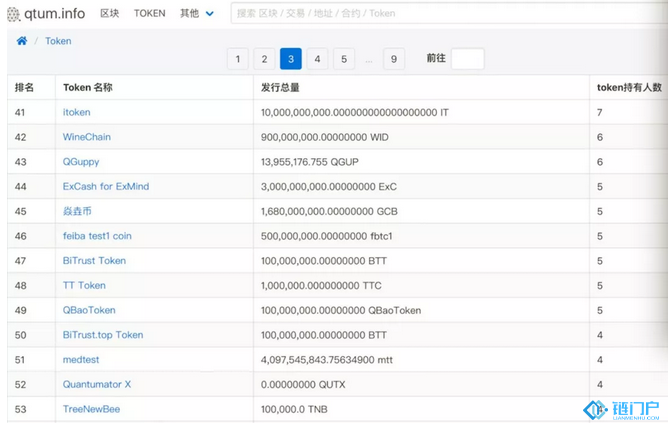Select itoken supply value ending in IT
670x428 pixels.
[355, 112]
